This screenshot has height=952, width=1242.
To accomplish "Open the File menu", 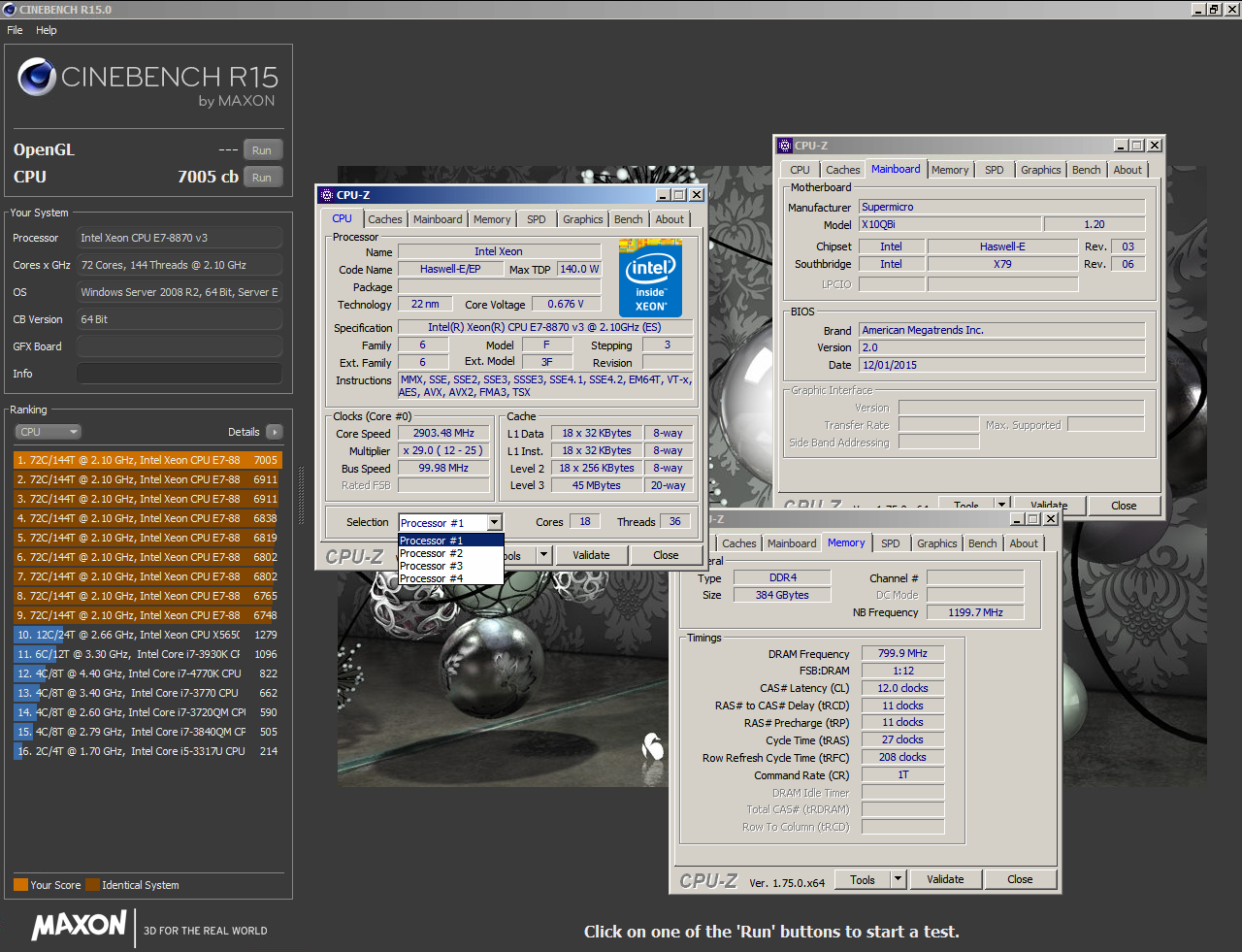I will pyautogui.click(x=15, y=30).
